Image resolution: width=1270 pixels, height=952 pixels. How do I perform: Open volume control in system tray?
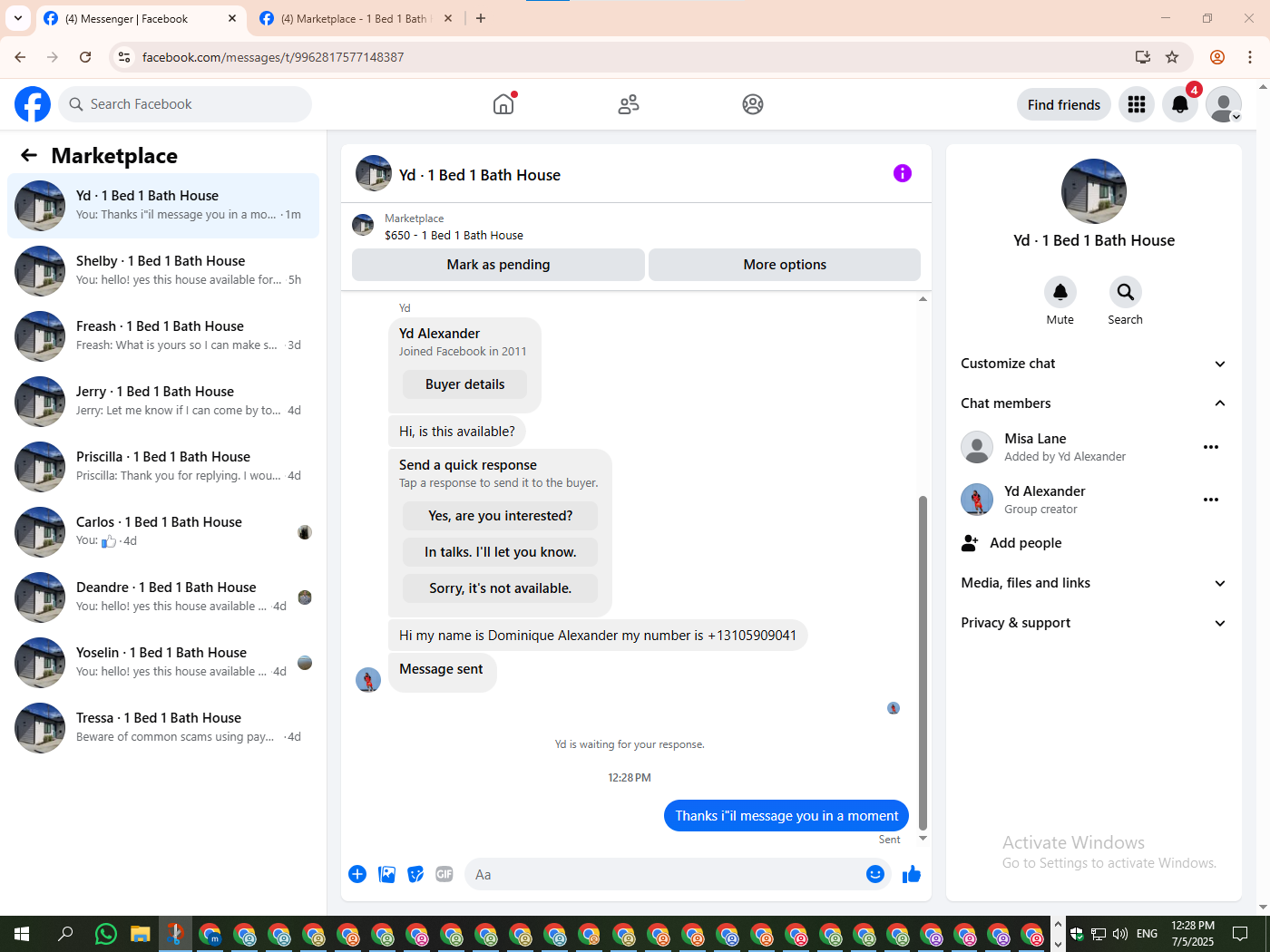point(1120,933)
